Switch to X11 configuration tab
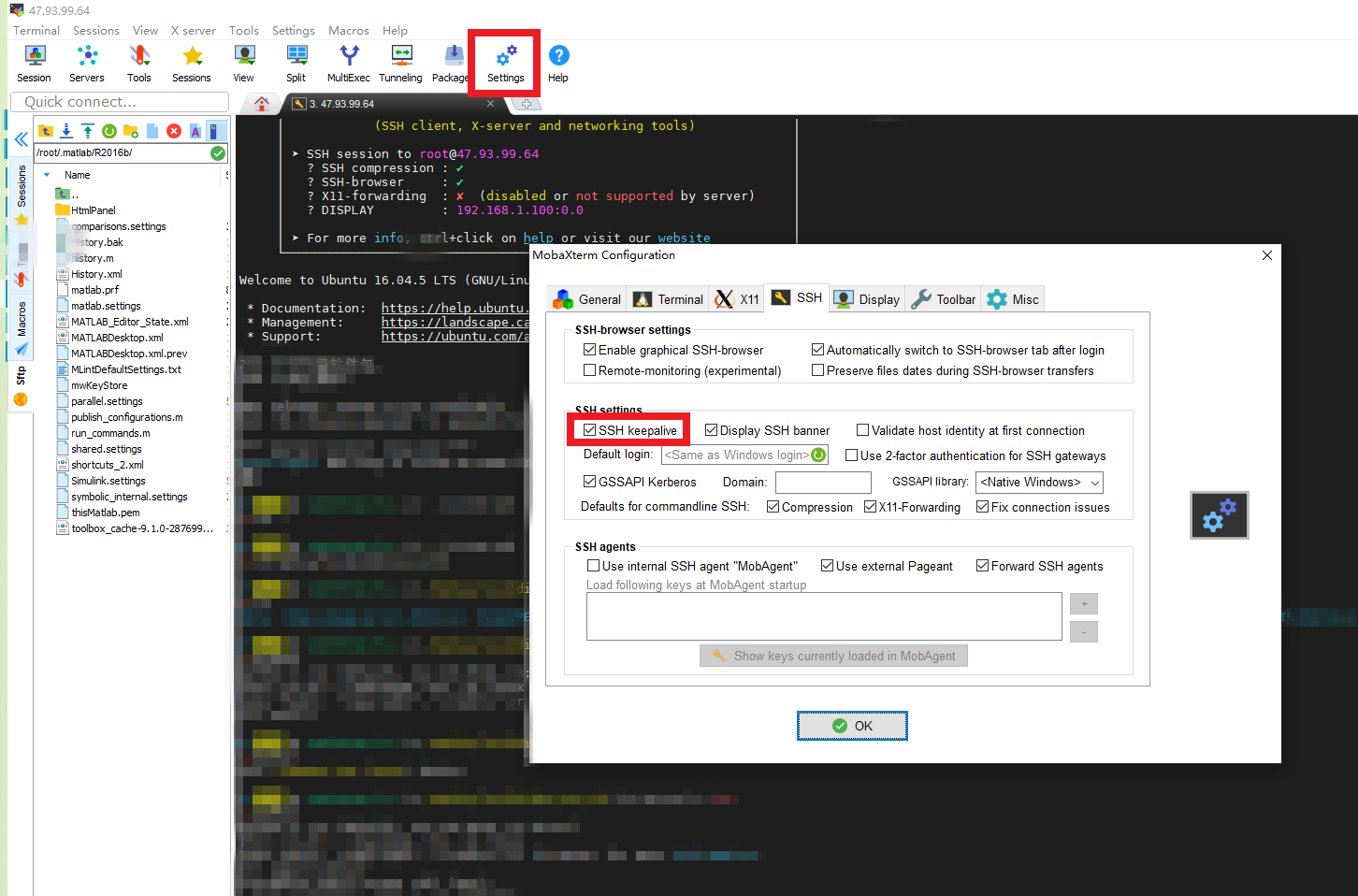1358x896 pixels. [x=737, y=299]
